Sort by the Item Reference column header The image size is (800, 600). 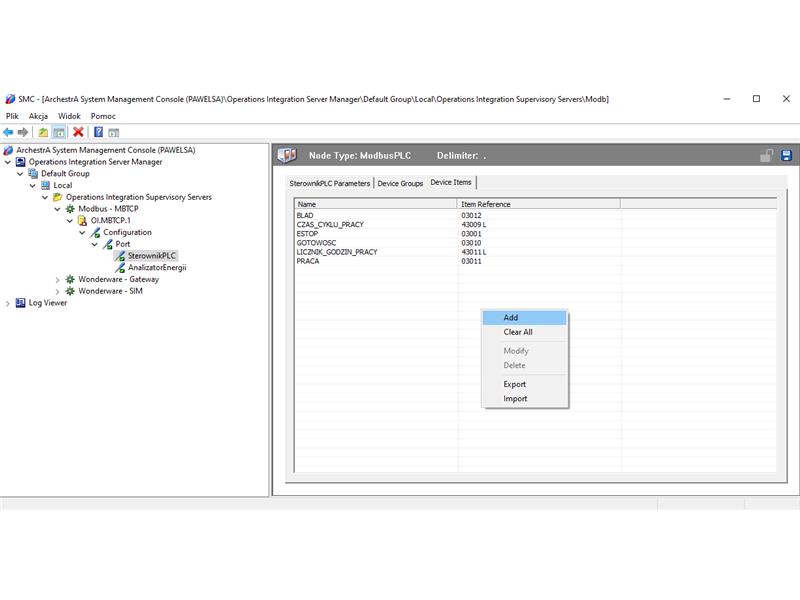pos(539,204)
